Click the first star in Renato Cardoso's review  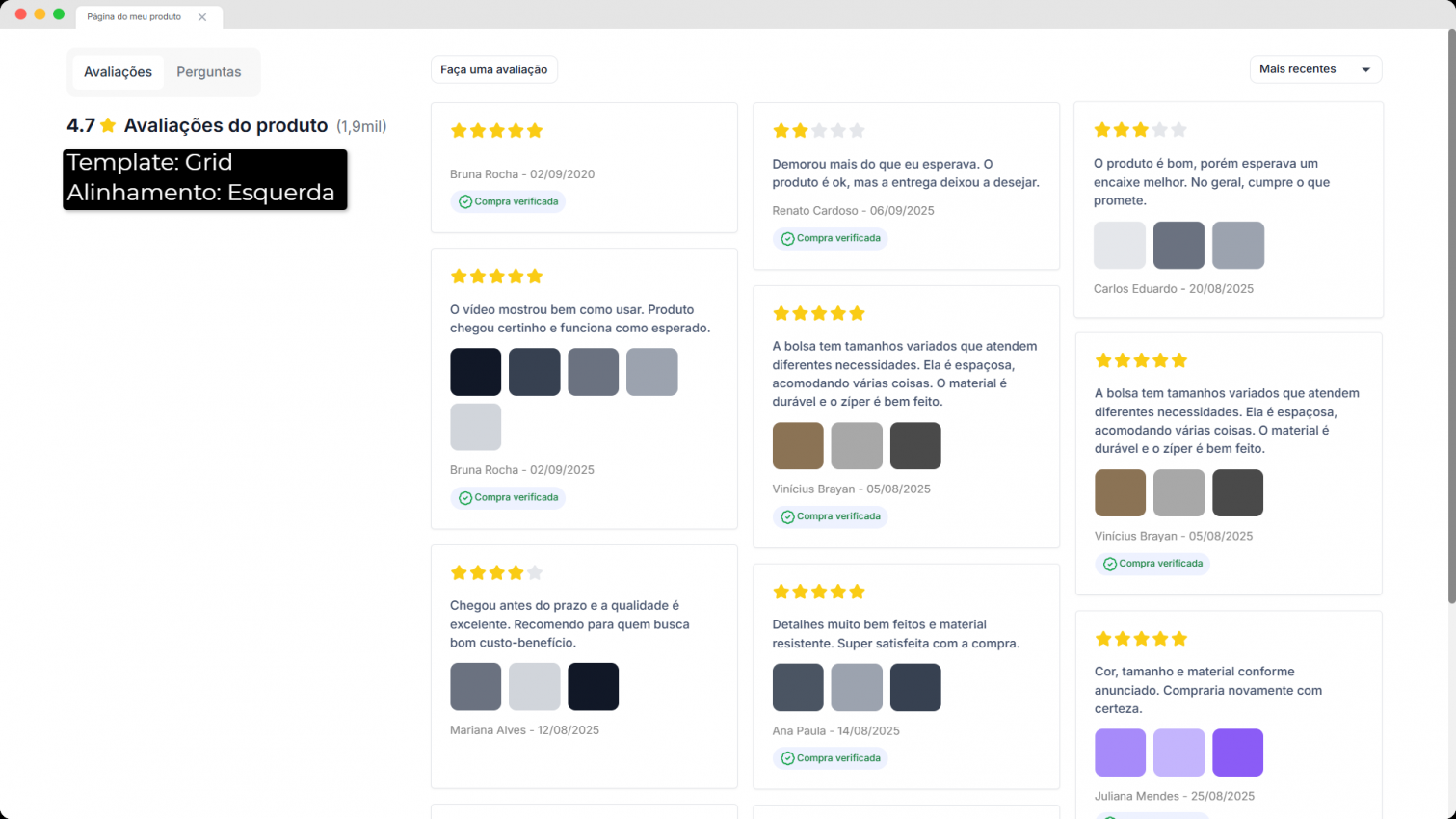click(x=781, y=131)
